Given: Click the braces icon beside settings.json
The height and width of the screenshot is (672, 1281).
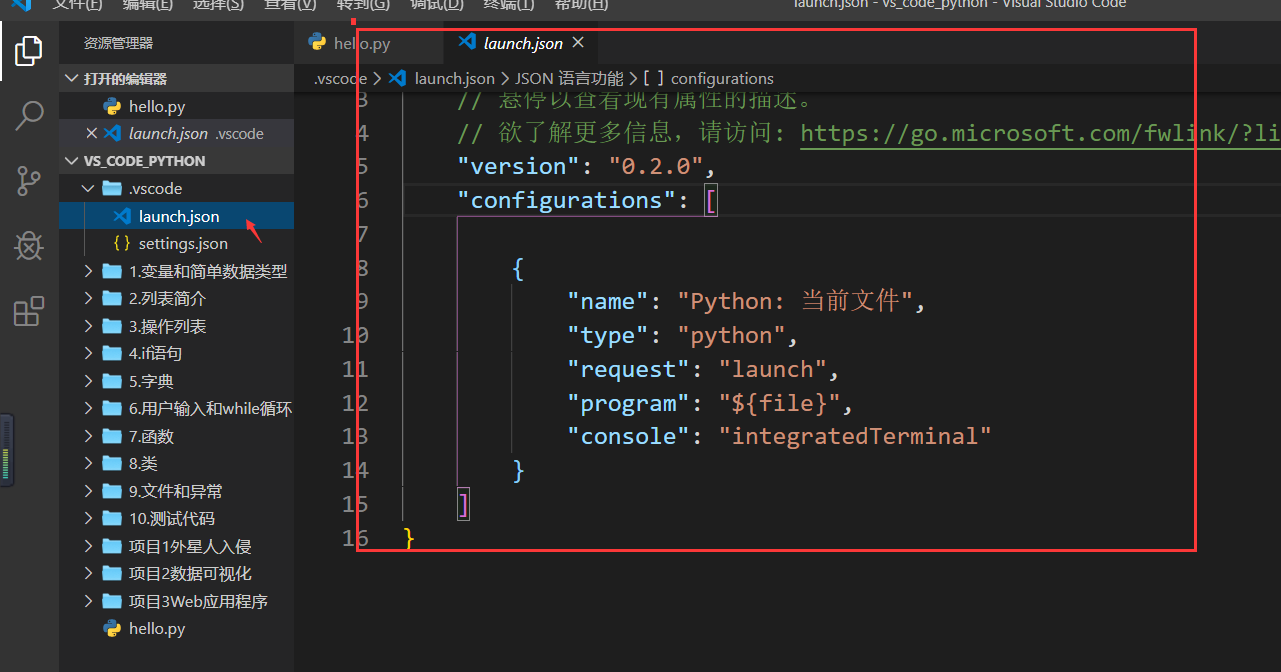Looking at the screenshot, I should (123, 243).
